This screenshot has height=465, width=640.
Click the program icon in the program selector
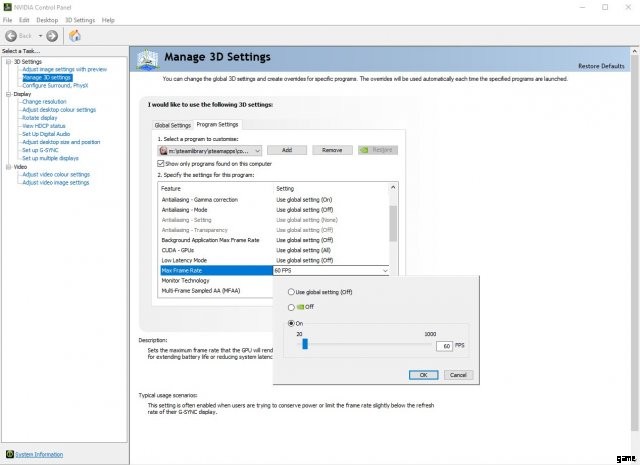(x=165, y=150)
